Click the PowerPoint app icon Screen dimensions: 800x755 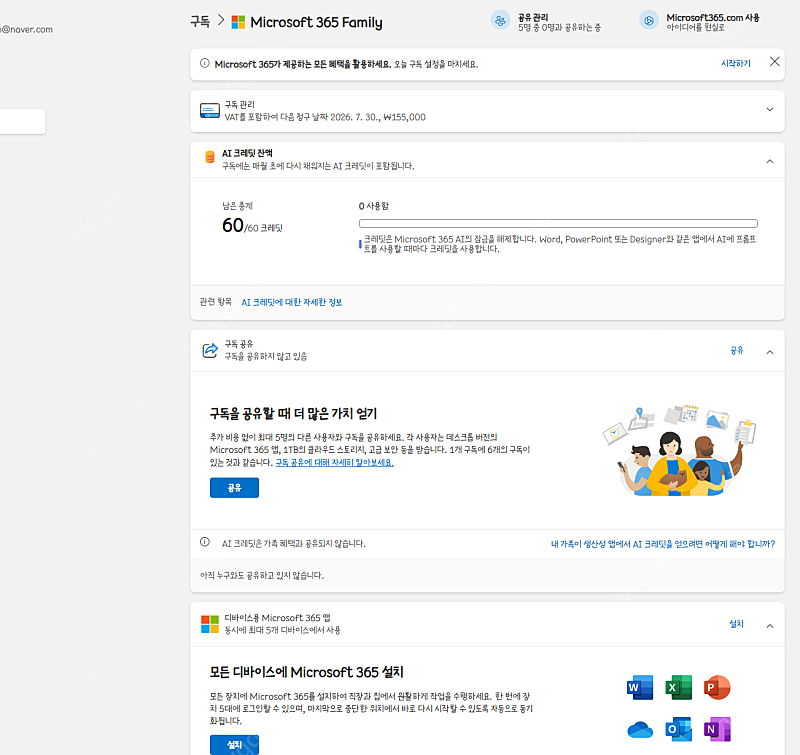717,687
